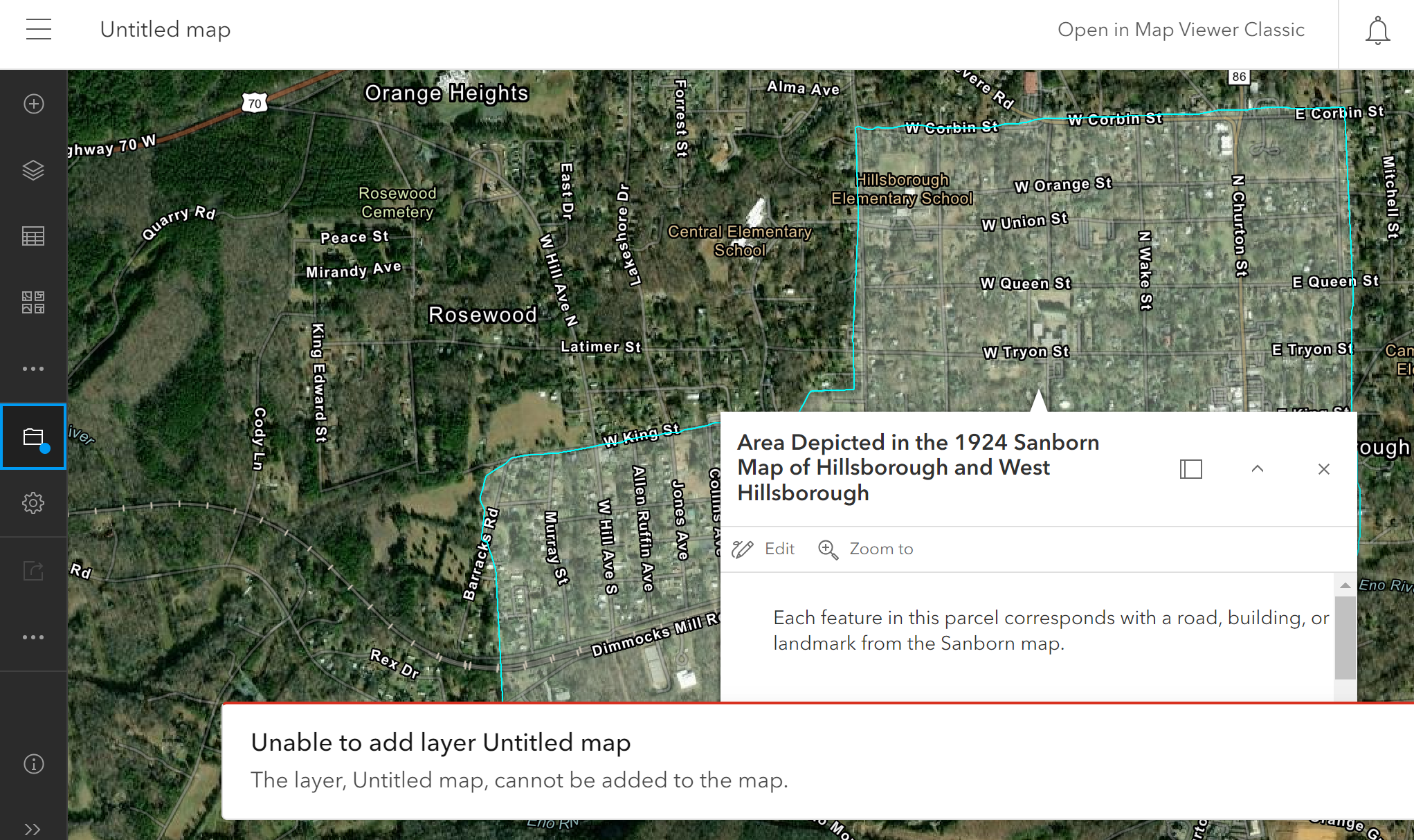Open the Share map panel
Screen dimensions: 1414x840
coord(33,570)
